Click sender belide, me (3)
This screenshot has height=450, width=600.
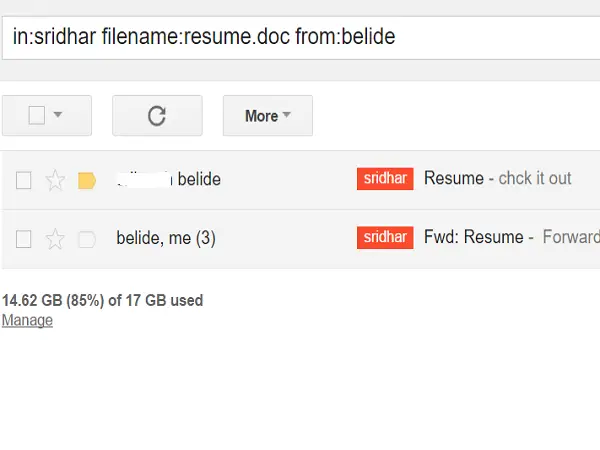(x=166, y=238)
